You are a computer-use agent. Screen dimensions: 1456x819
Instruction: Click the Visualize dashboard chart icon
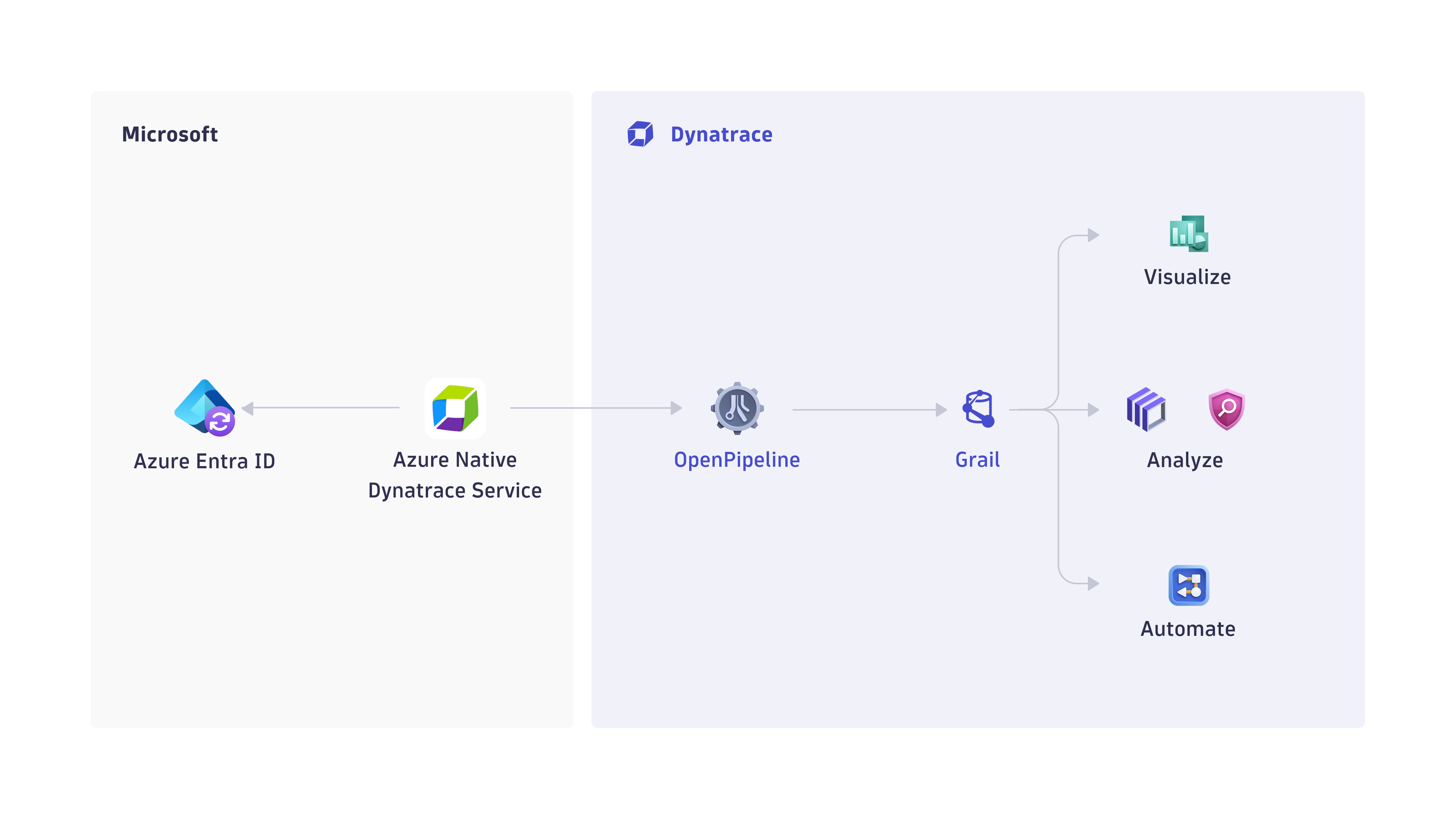[x=1189, y=234]
